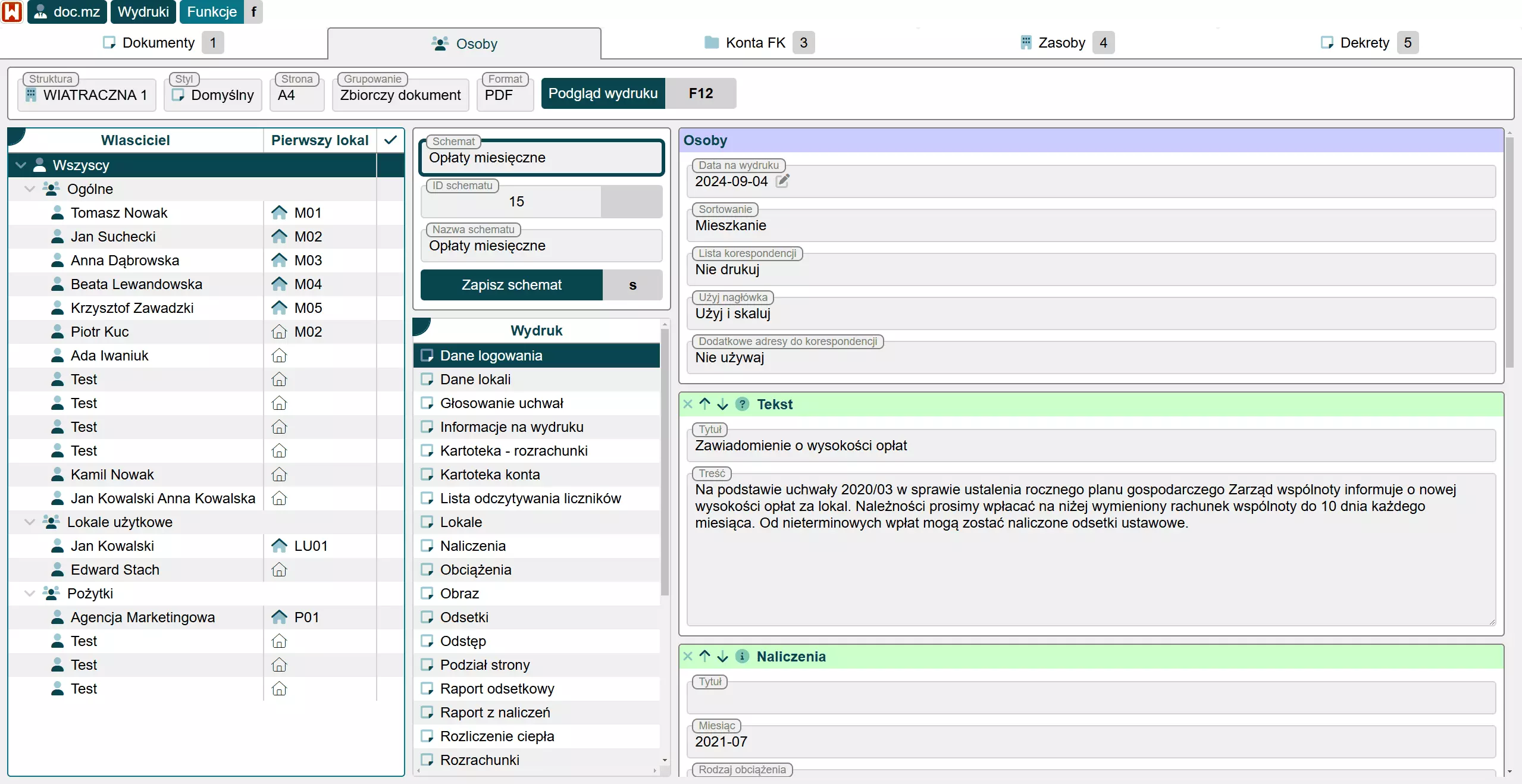Open the Funkcje menu
Image resolution: width=1522 pixels, height=784 pixels.
tap(212, 12)
